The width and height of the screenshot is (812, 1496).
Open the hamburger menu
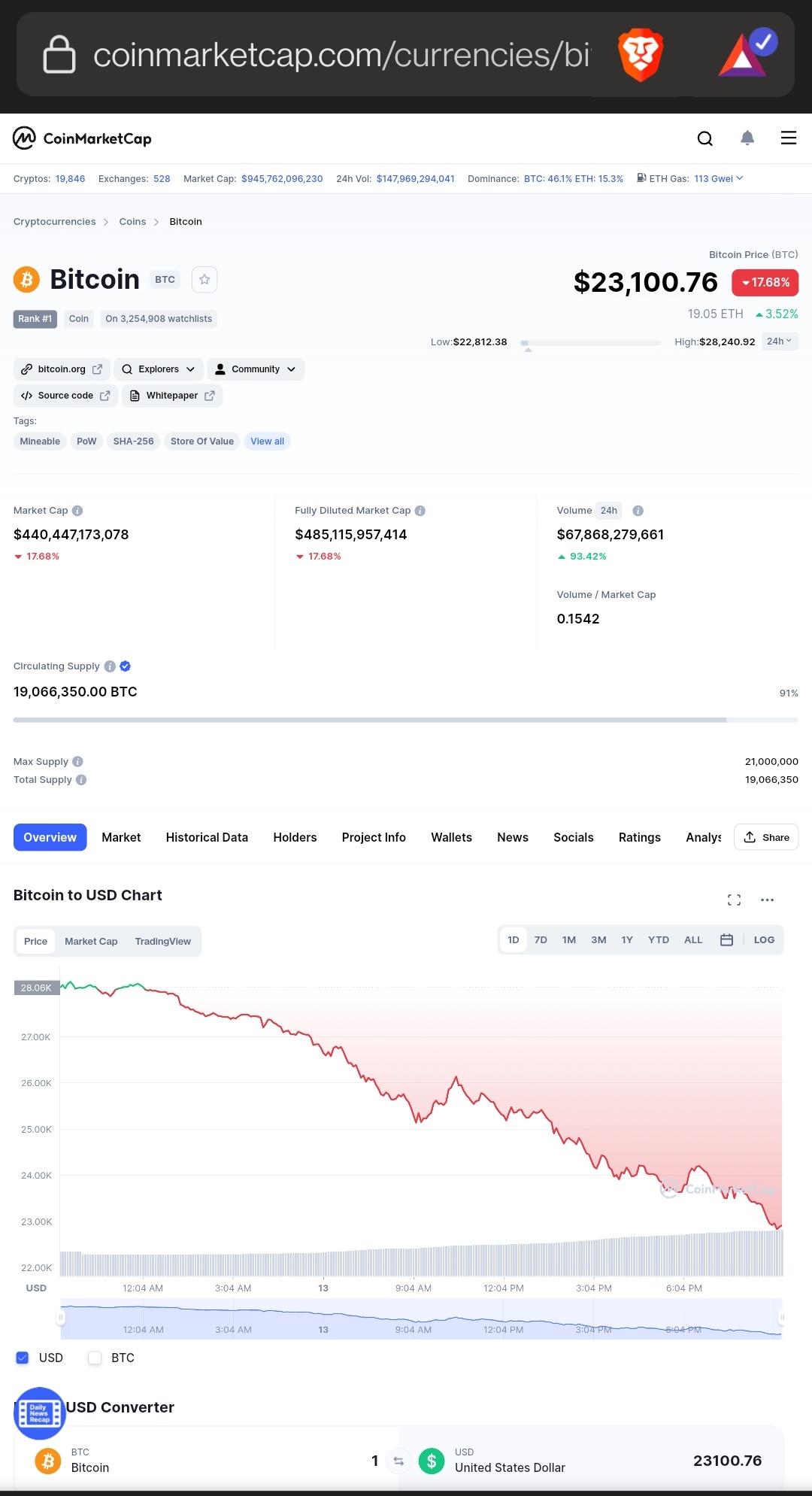click(x=789, y=138)
